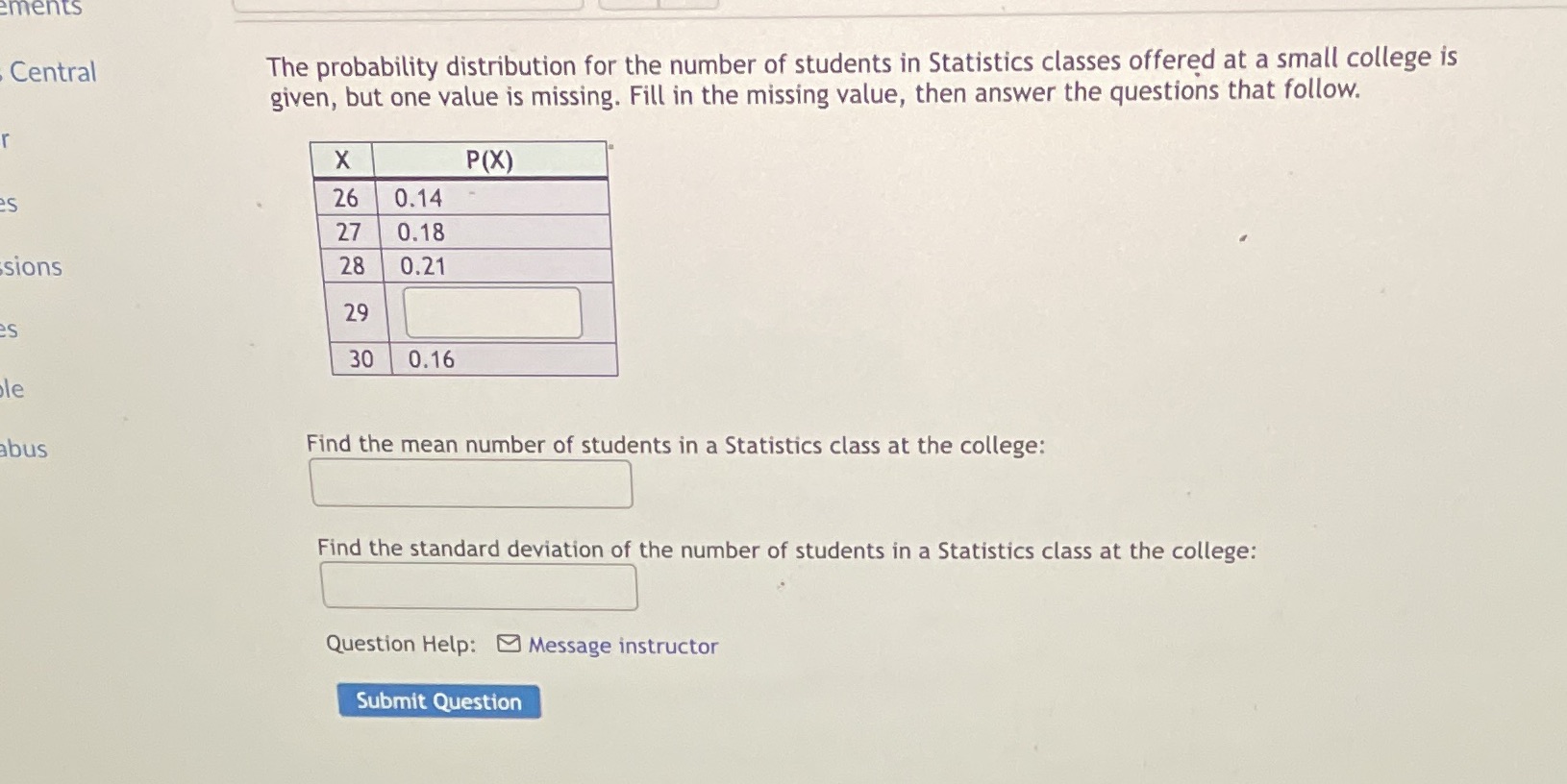This screenshot has height=784, width=1567.
Task: Select the sidebar item labeled 'le'
Action: (10, 388)
